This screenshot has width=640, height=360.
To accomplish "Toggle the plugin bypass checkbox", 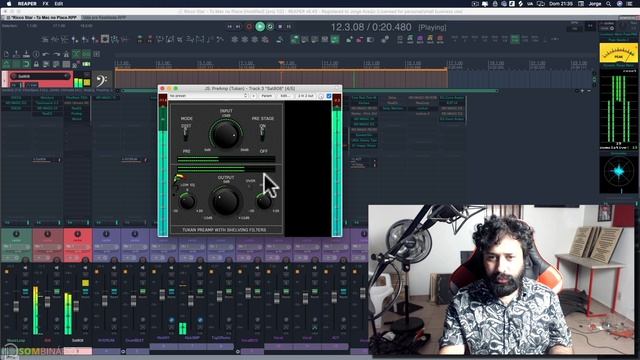I will [329, 96].
